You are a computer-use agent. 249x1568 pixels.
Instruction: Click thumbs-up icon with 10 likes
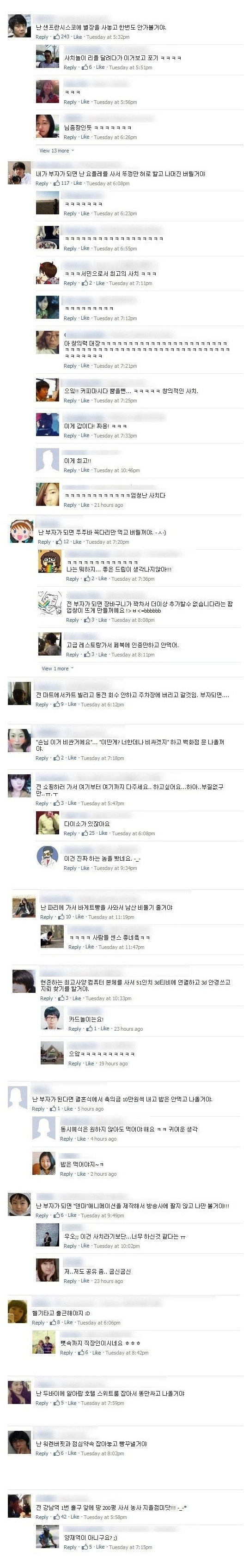pyautogui.click(x=61, y=917)
